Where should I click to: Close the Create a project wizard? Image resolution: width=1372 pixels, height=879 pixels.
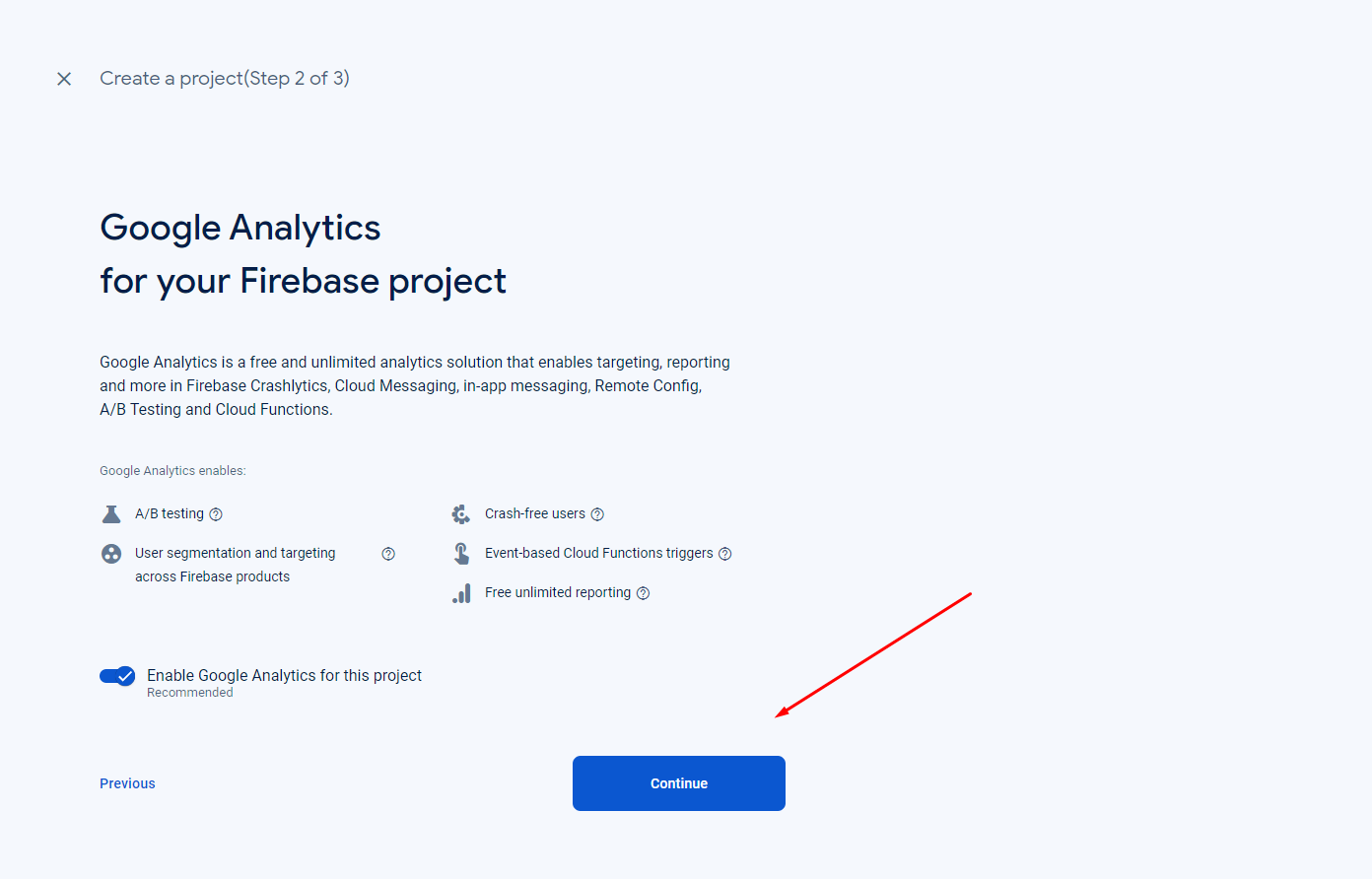pos(64,79)
